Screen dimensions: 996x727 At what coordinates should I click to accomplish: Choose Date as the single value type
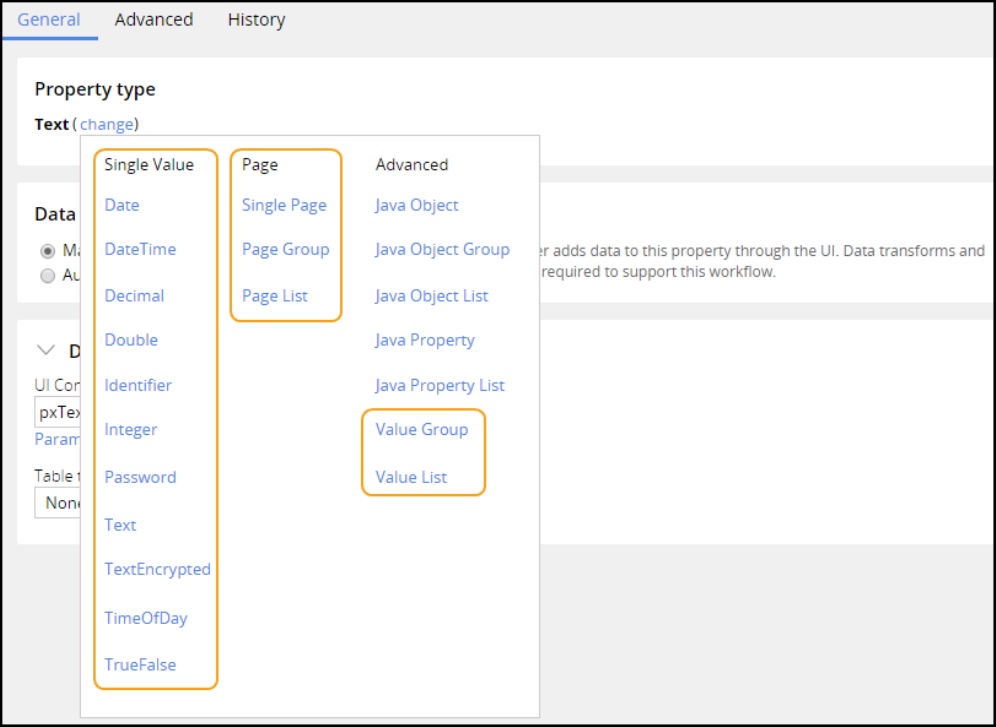122,205
